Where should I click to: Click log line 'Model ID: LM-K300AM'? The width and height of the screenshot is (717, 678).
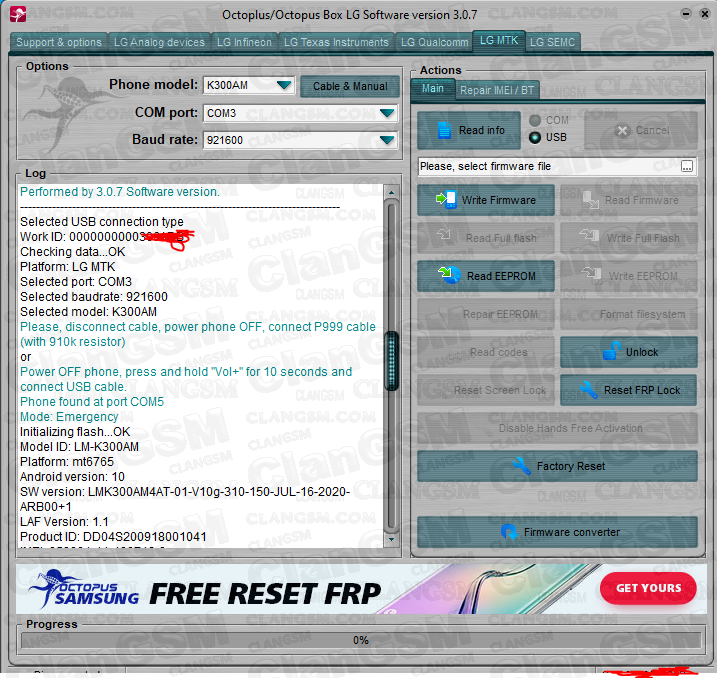click(80, 446)
